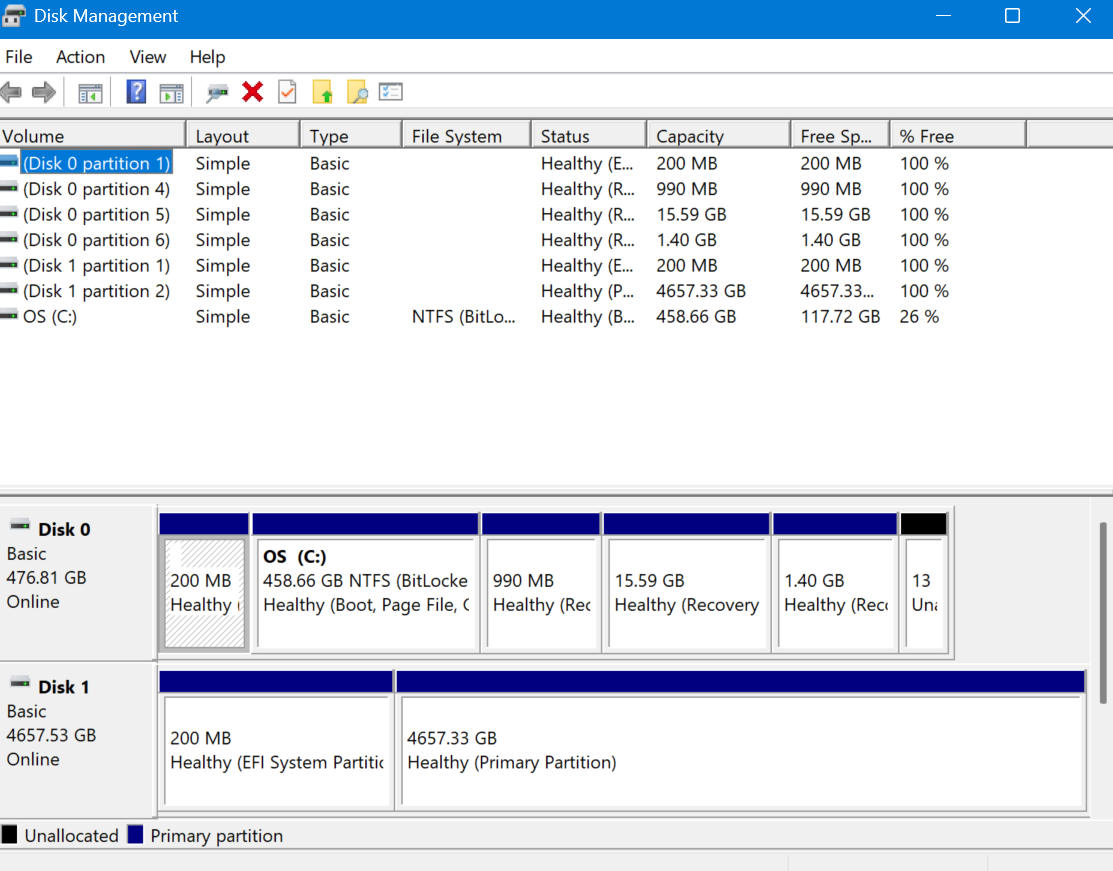Open Help via the blue question mark icon
The width and height of the screenshot is (1113, 871).
[136, 92]
